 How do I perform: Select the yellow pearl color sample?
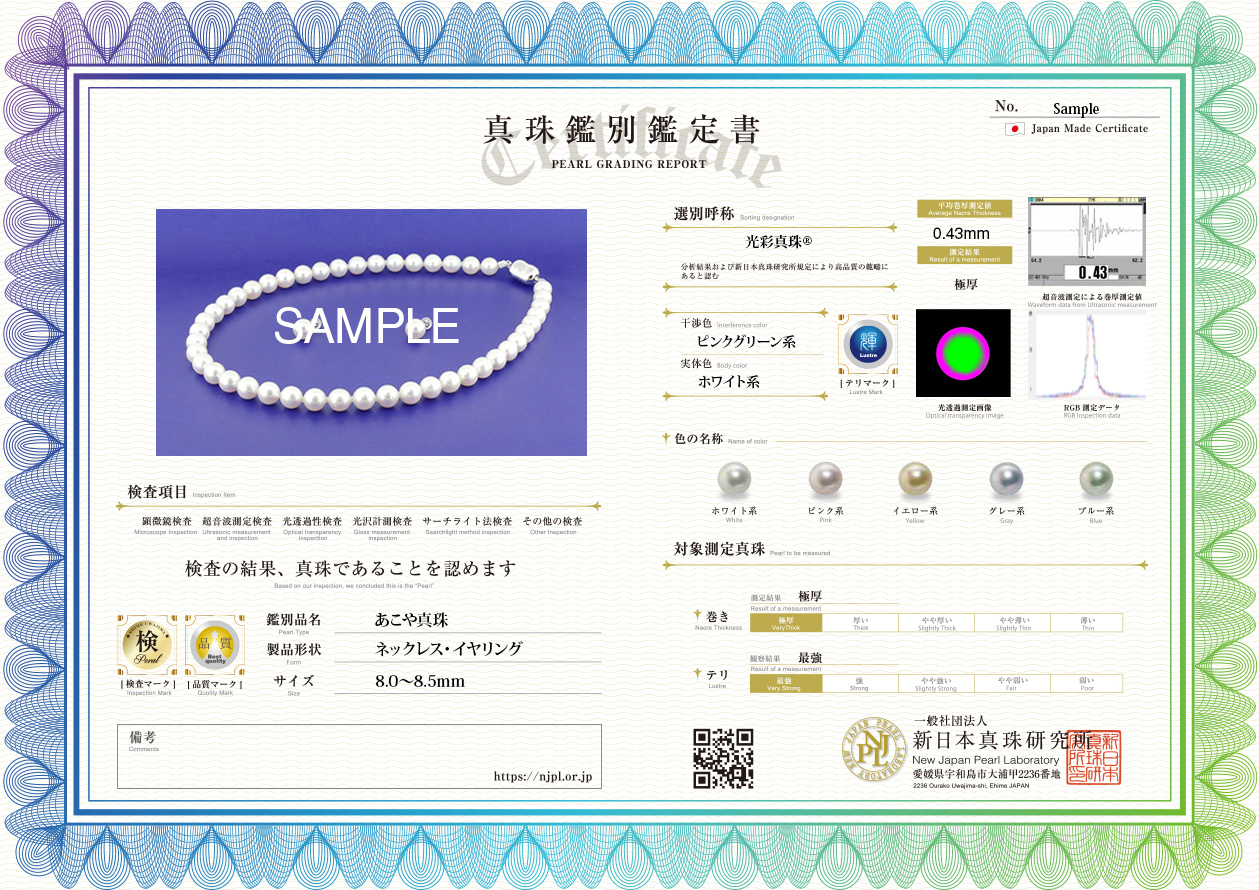pos(915,479)
